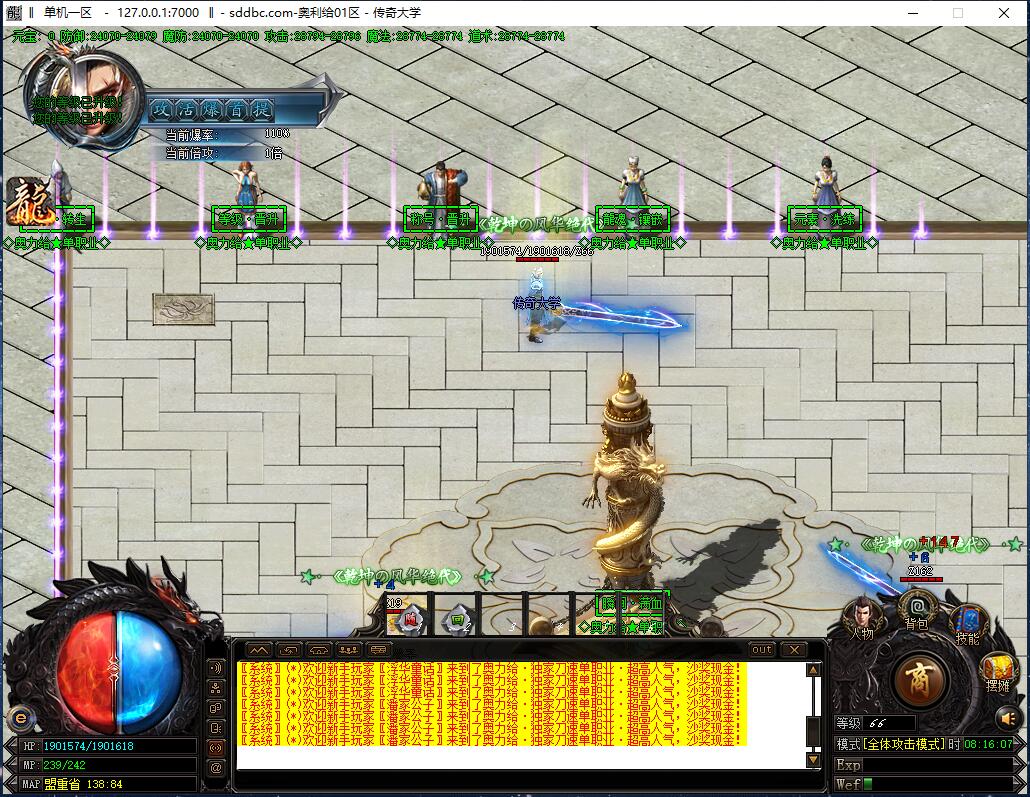This screenshot has height=797, width=1030.
Task: Open the 摆摊 stall treasure chest
Action: 997,673
